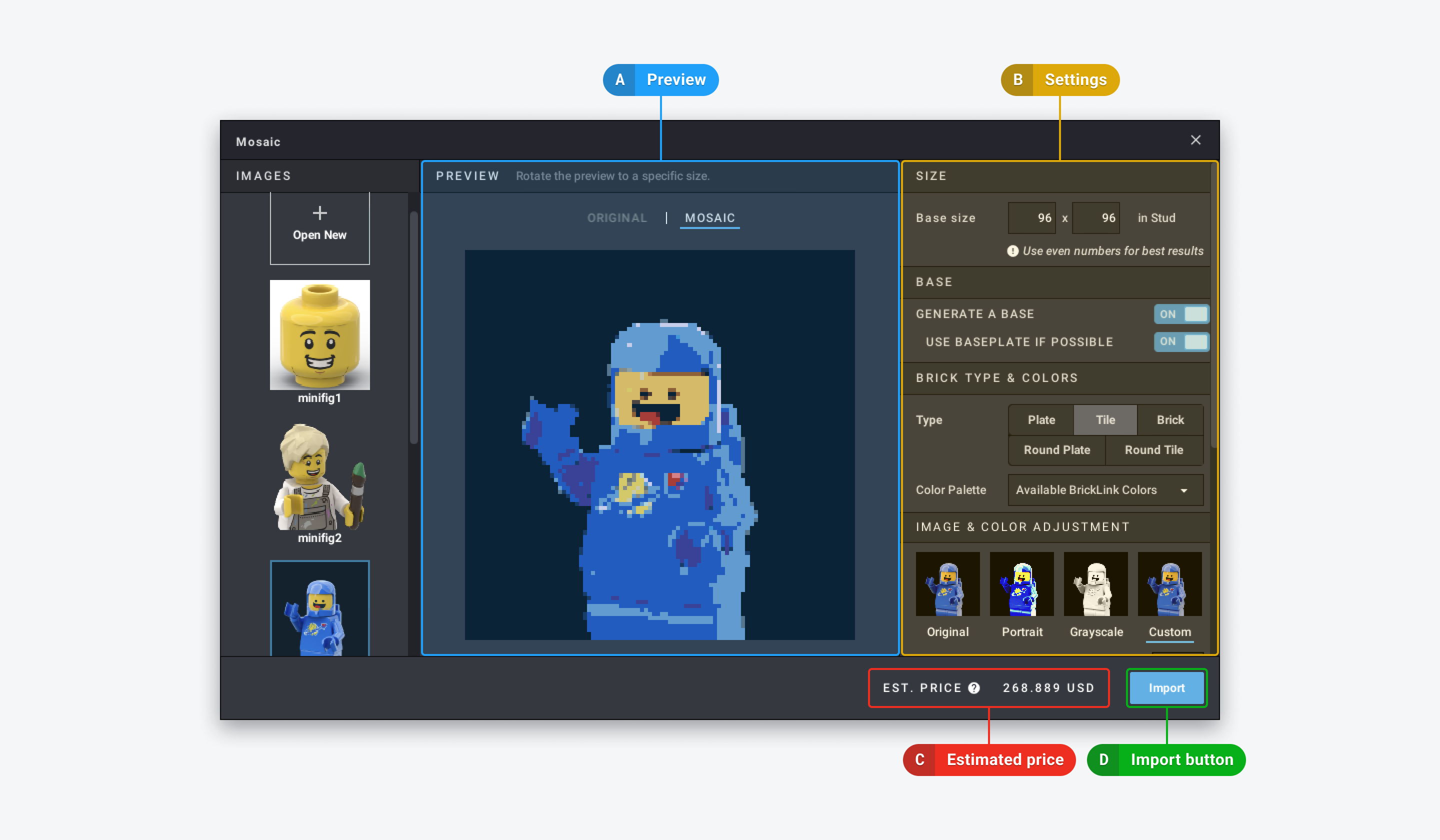Select the Round Tile type
Image resolution: width=1440 pixels, height=840 pixels.
1153,449
